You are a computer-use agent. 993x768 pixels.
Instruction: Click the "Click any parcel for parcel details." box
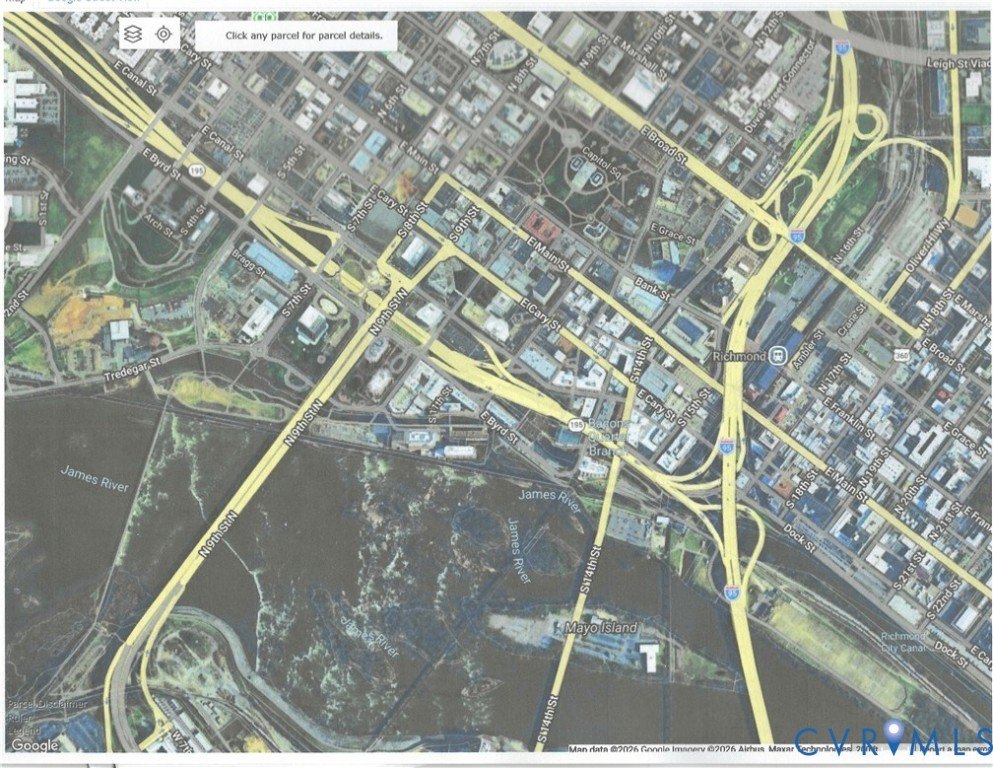point(296,36)
